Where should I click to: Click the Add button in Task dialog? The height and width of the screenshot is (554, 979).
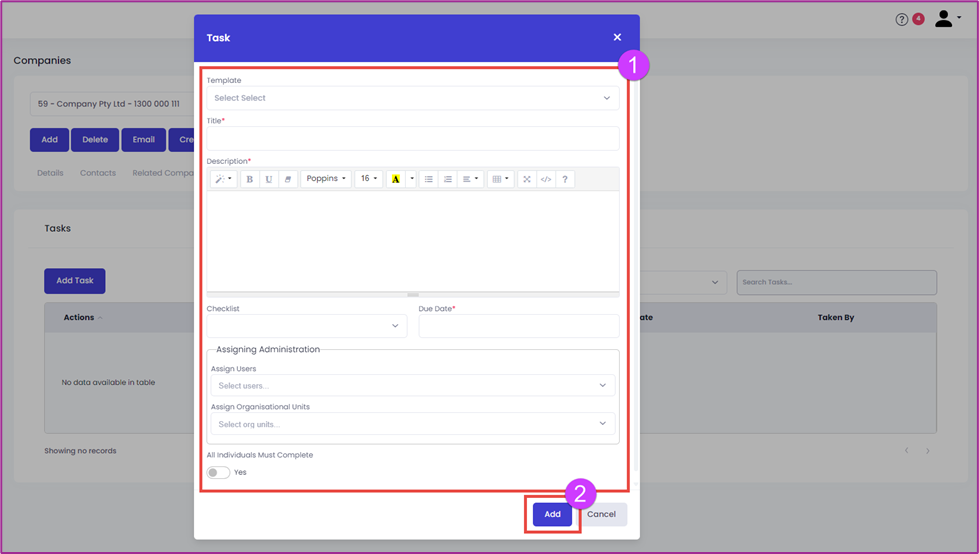(553, 514)
